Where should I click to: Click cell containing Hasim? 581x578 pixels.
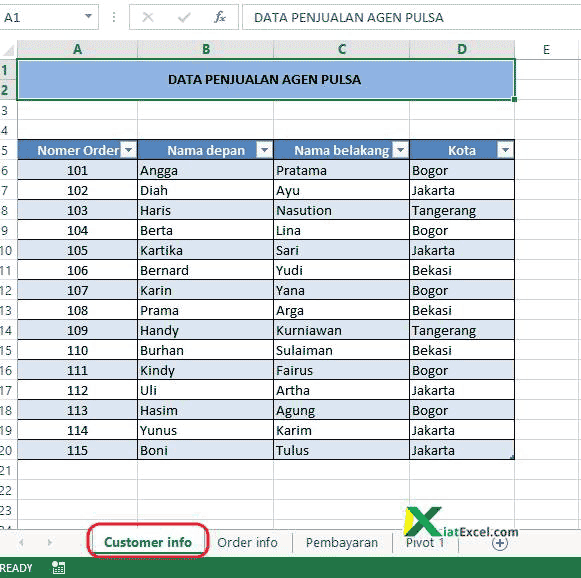206,411
